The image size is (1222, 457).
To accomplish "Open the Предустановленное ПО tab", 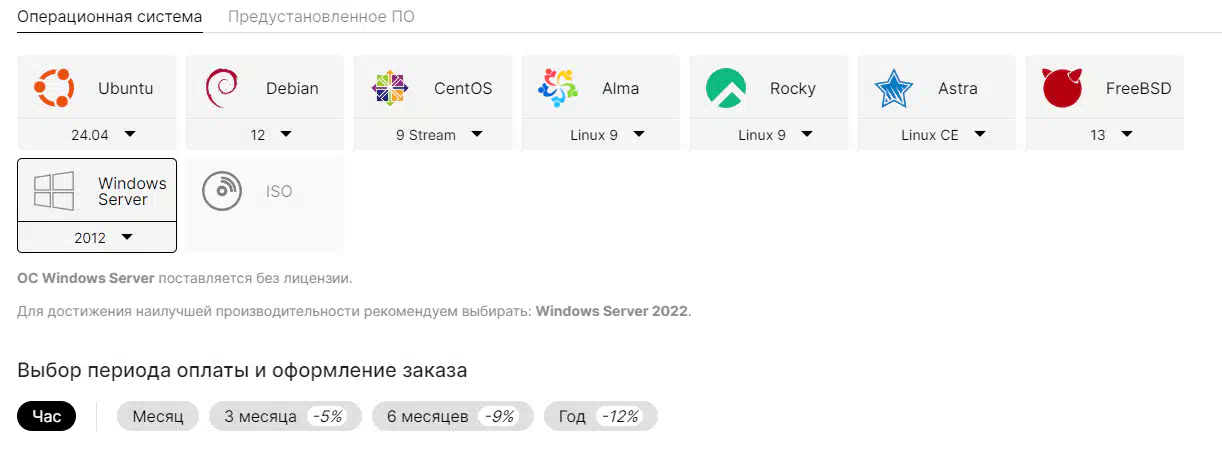I will (321, 17).
